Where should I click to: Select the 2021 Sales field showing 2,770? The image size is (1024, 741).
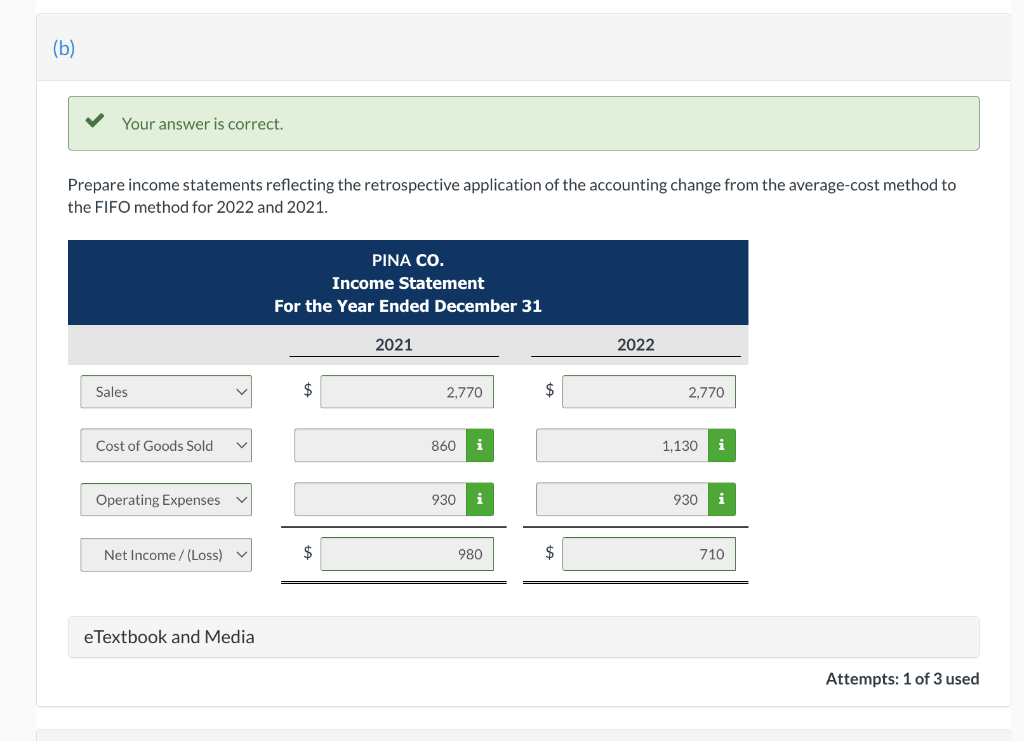(x=406, y=392)
